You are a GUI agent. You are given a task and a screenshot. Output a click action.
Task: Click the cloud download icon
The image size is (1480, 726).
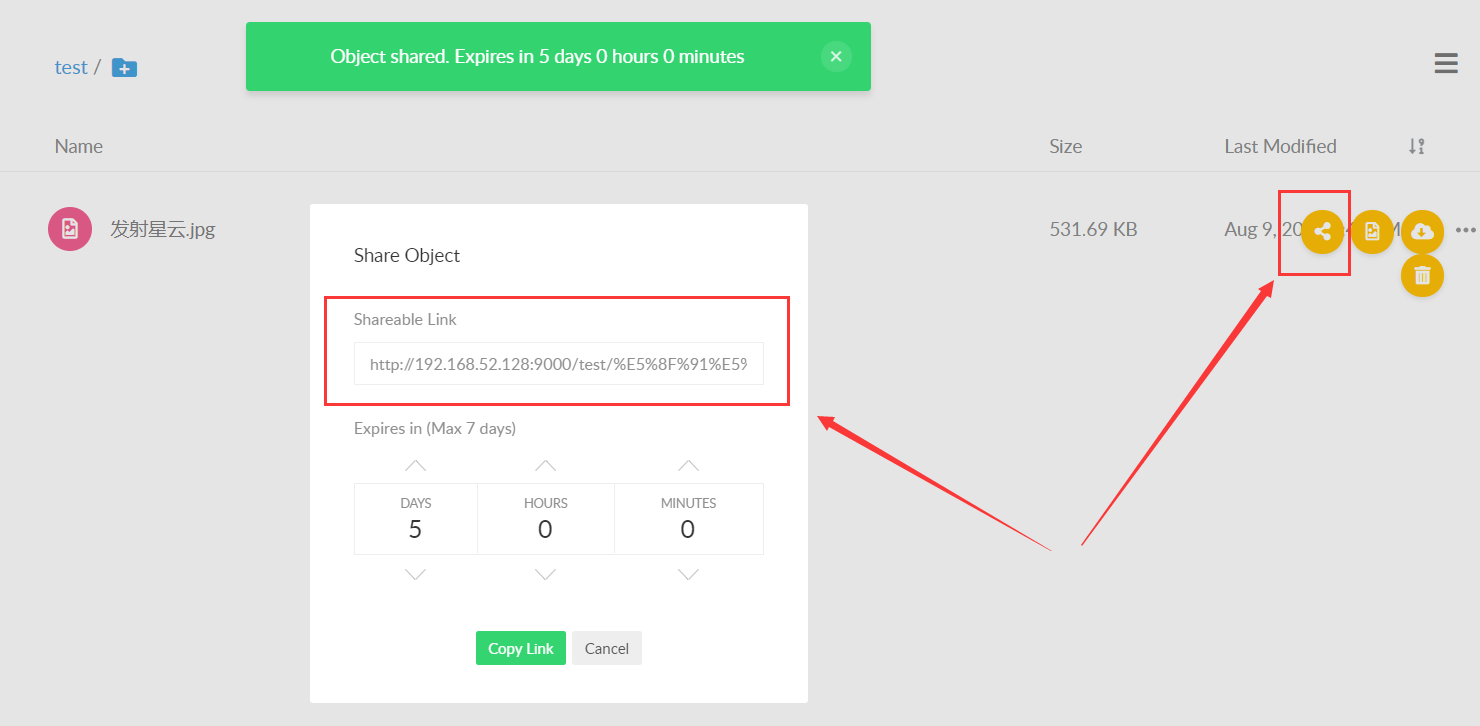(1422, 232)
